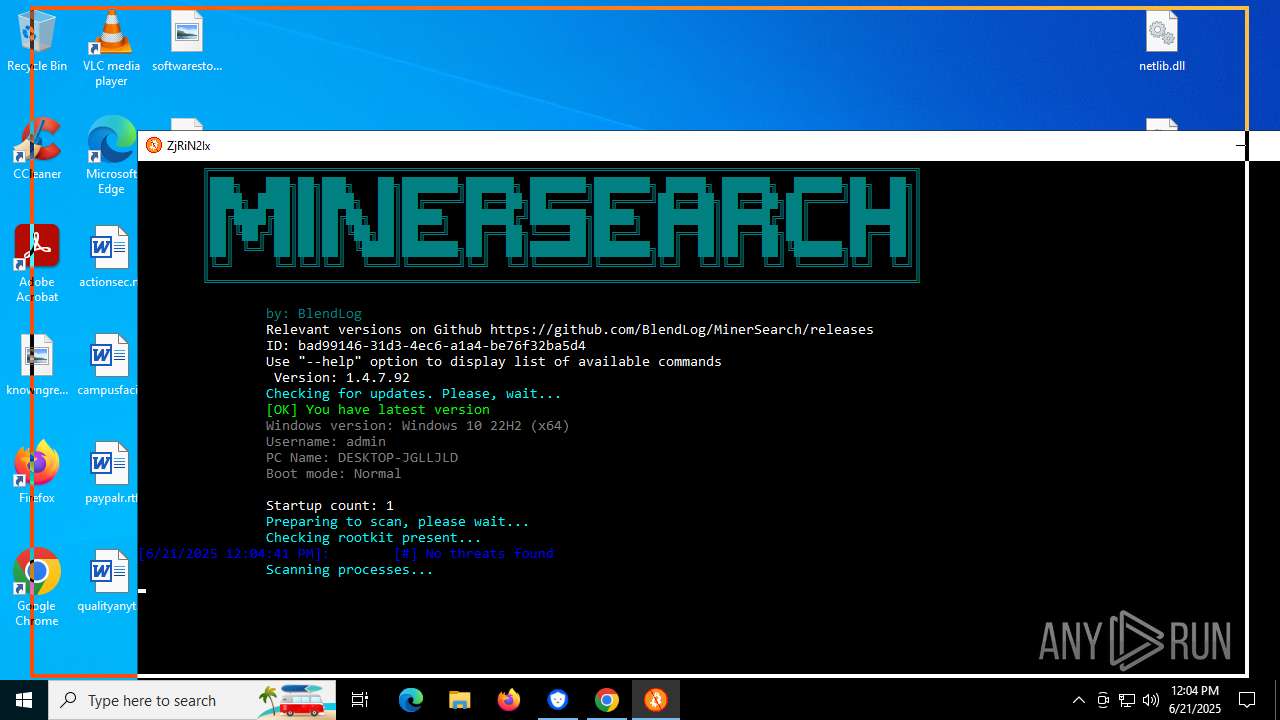1280x720 pixels.
Task: Open the Windows Start menu
Action: 24,700
